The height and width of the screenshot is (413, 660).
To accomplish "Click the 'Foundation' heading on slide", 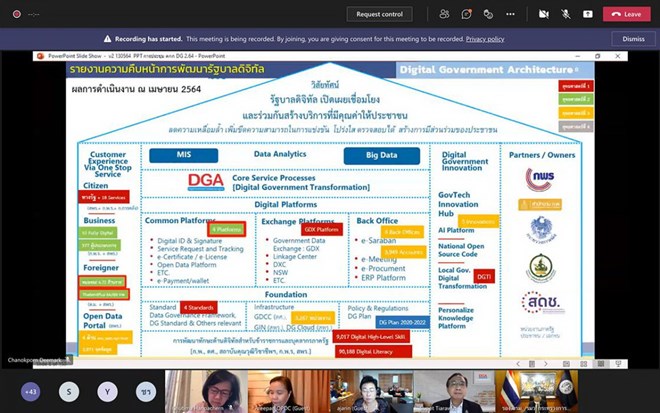I will [x=286, y=294].
